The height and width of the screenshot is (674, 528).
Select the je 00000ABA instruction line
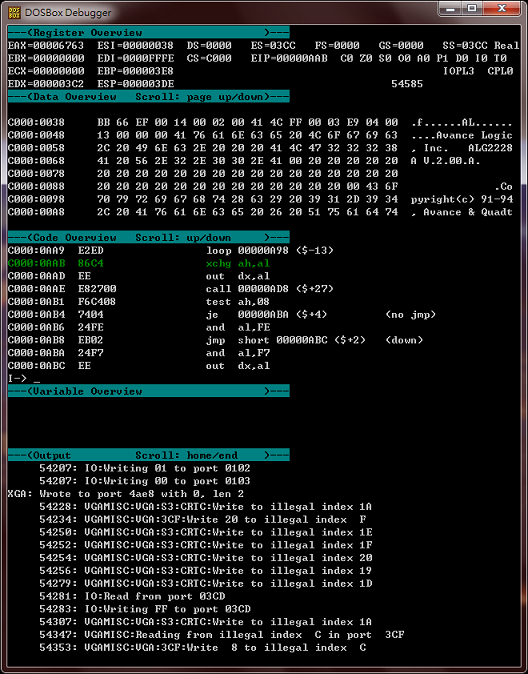(x=221, y=315)
